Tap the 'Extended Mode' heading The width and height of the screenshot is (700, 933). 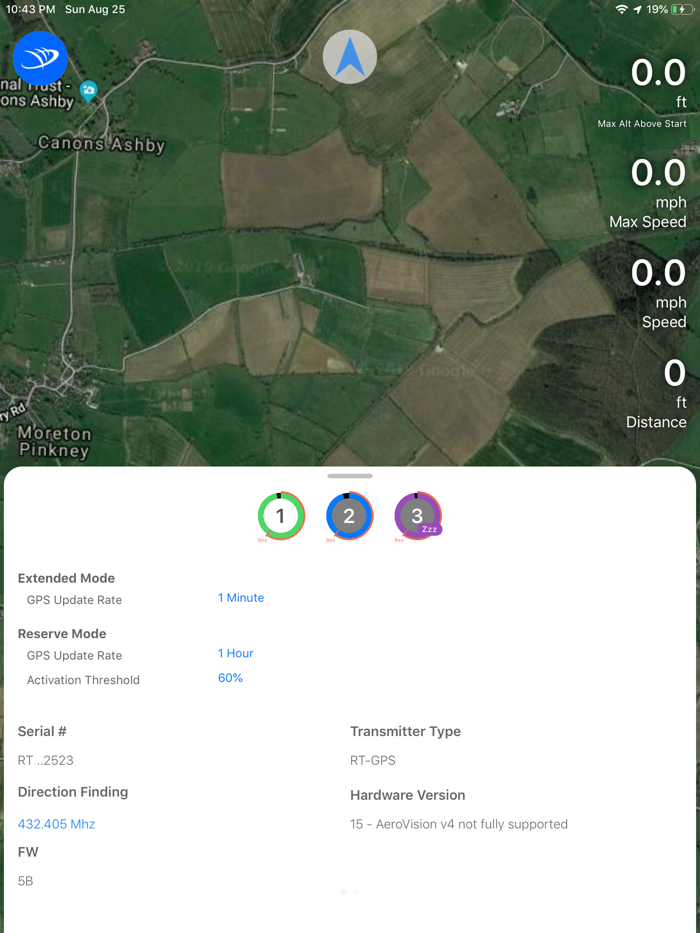coord(66,578)
